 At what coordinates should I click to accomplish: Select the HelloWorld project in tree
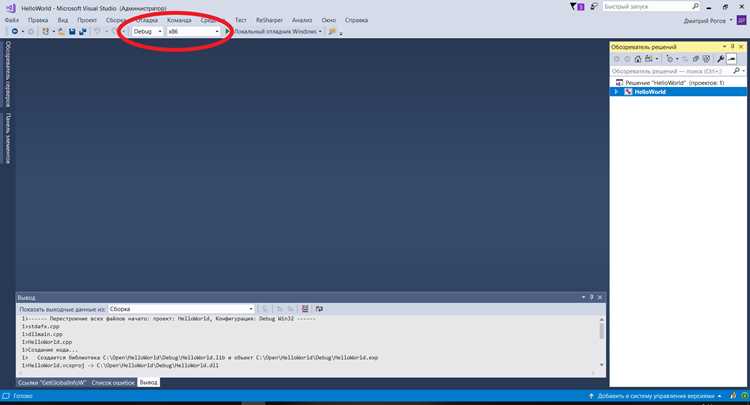[x=650, y=92]
